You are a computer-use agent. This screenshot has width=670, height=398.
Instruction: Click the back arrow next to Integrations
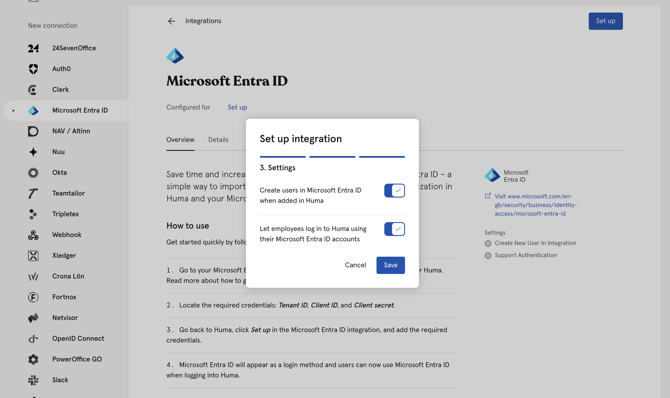click(x=171, y=21)
